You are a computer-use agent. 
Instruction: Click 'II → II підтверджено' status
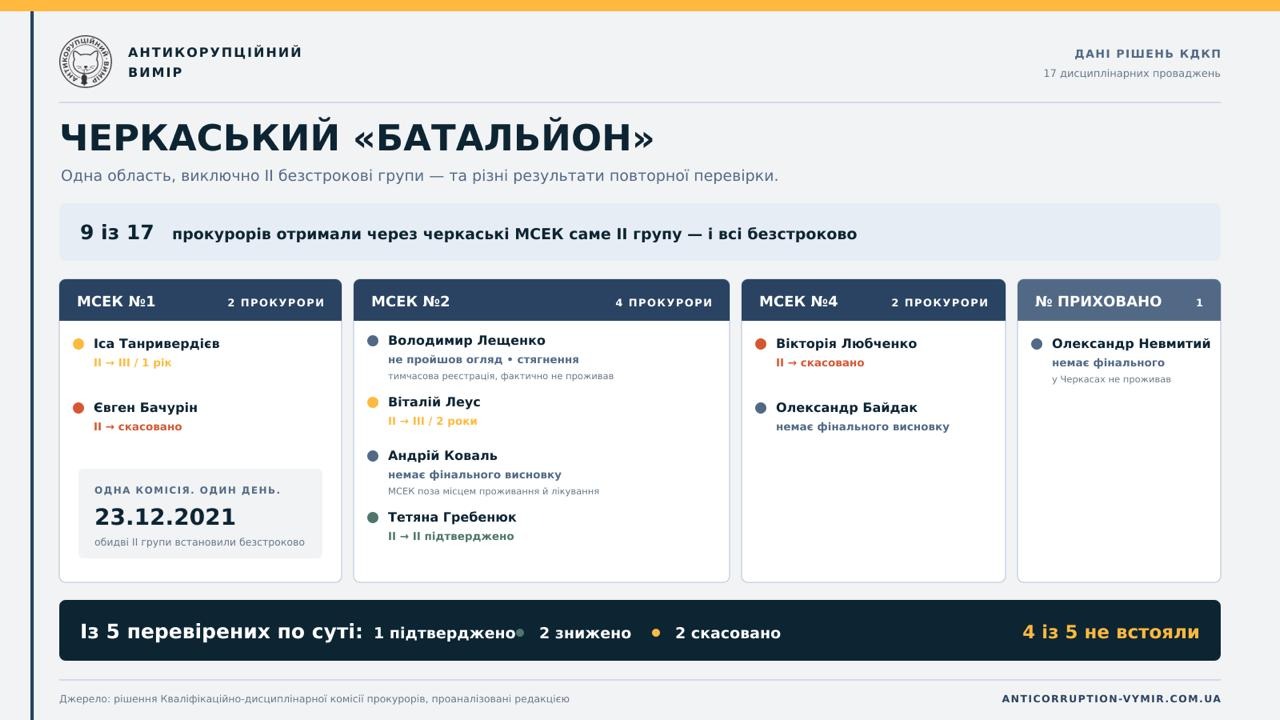coord(451,537)
